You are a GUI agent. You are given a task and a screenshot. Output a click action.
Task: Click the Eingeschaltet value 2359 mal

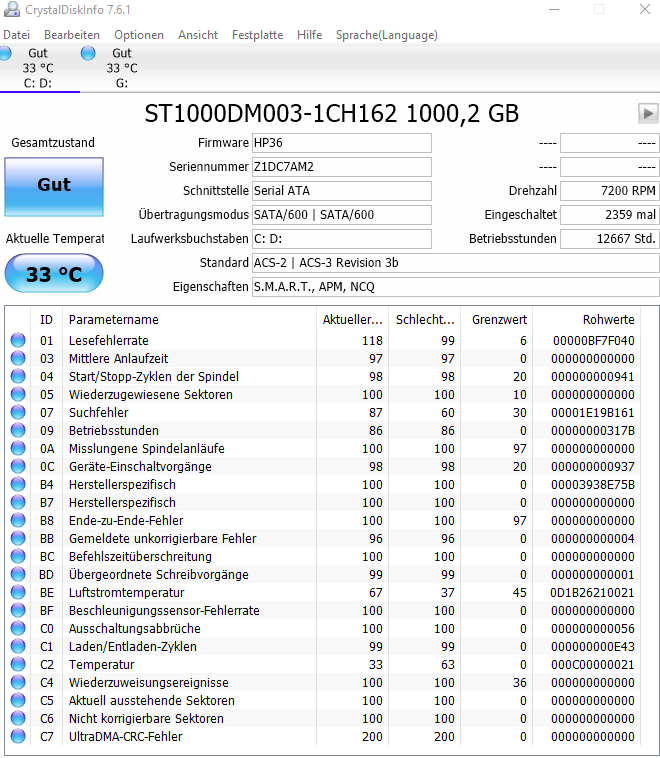(610, 215)
